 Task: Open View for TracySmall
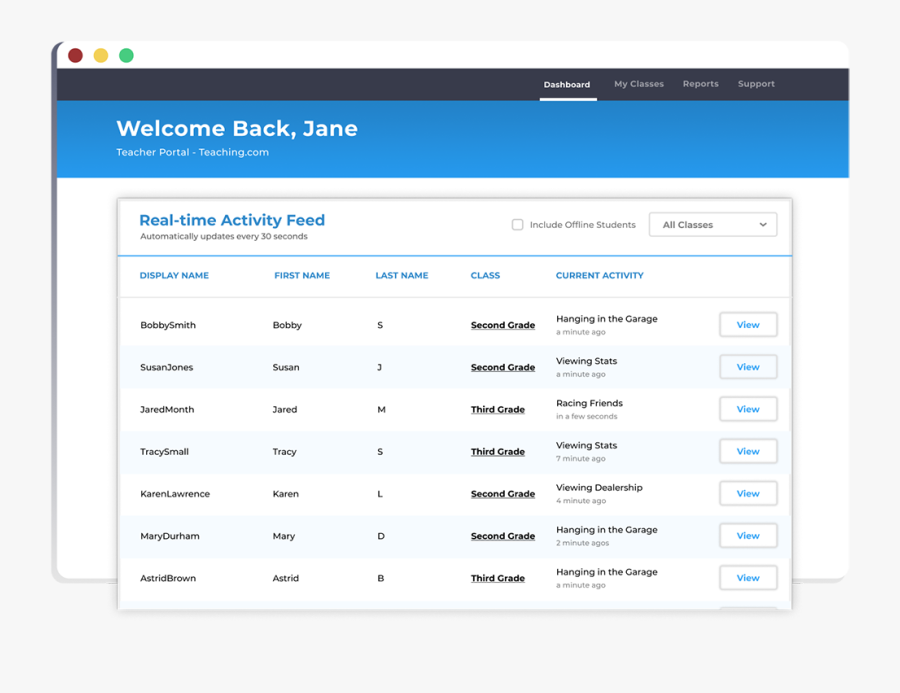(748, 452)
